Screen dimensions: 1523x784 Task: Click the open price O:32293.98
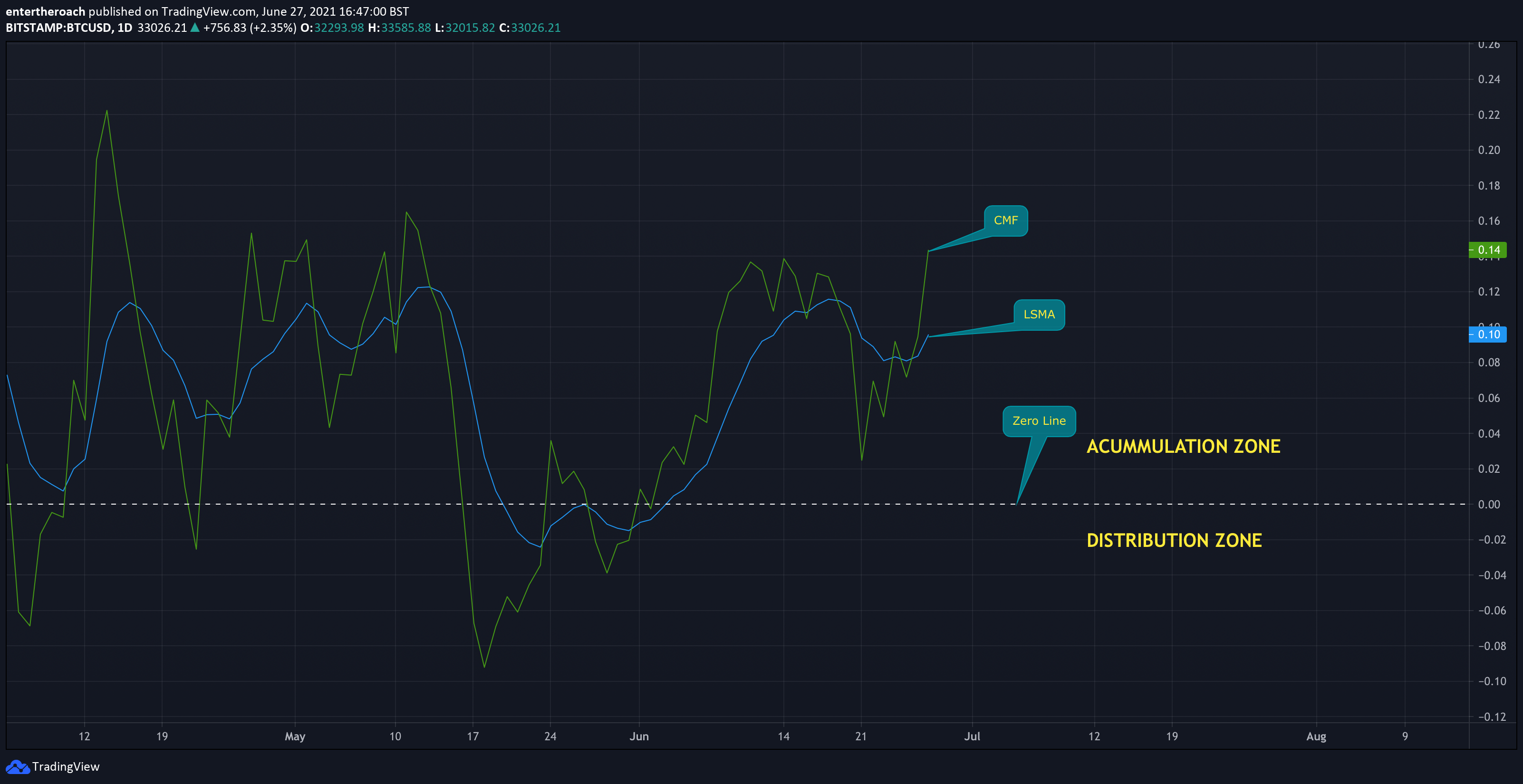332,28
